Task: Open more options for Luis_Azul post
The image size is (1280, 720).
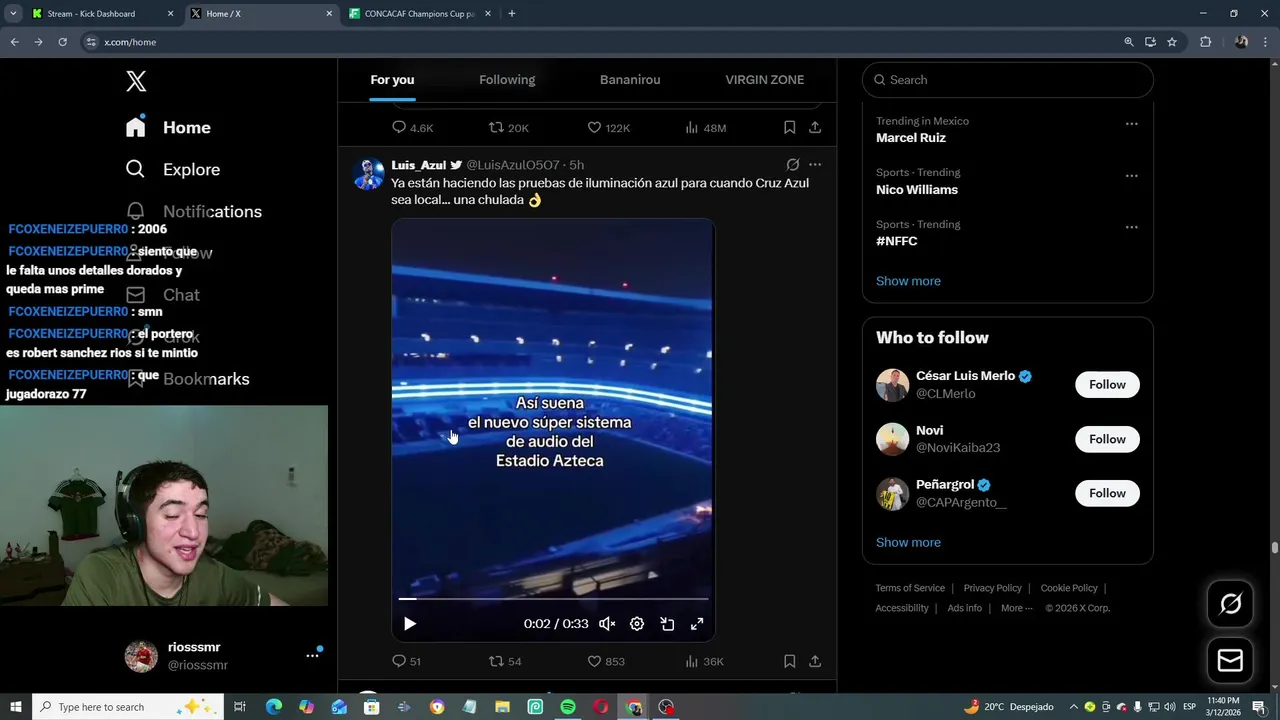Action: 815,164
